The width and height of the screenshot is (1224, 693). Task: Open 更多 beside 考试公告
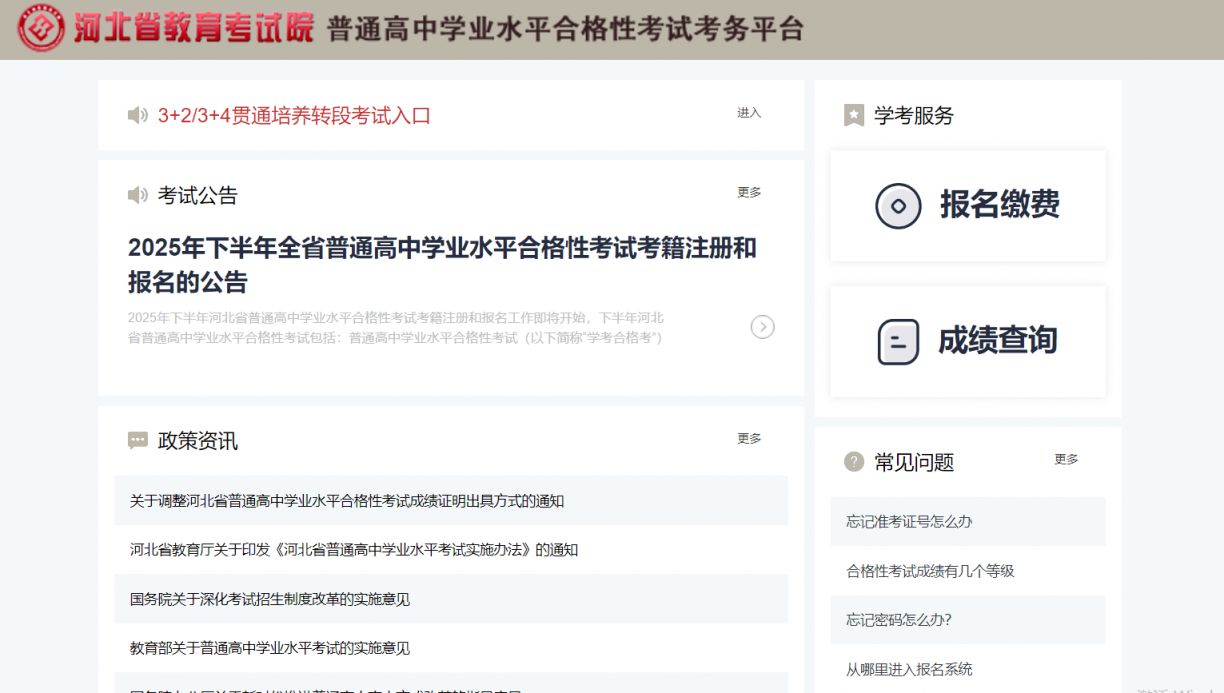click(x=749, y=194)
